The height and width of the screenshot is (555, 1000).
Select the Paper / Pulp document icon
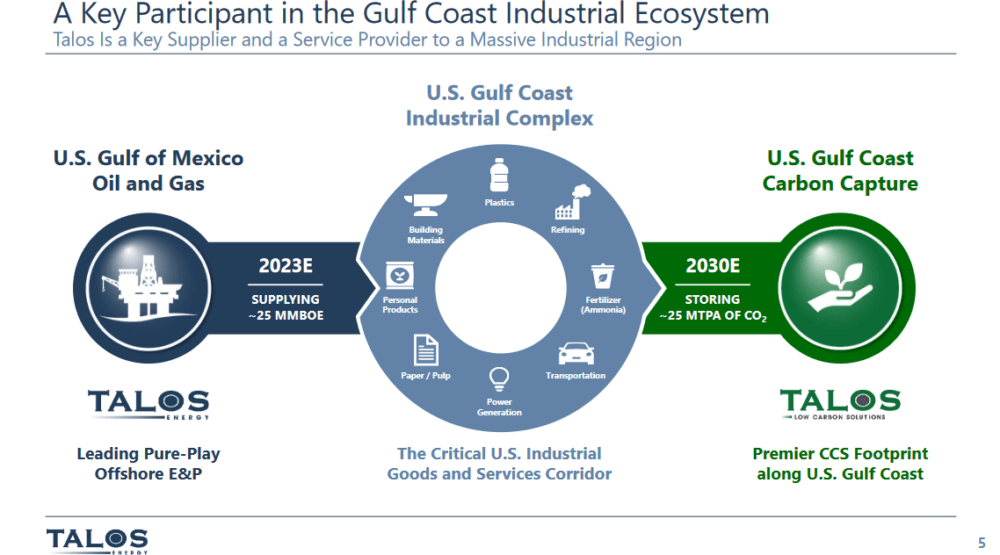[425, 350]
